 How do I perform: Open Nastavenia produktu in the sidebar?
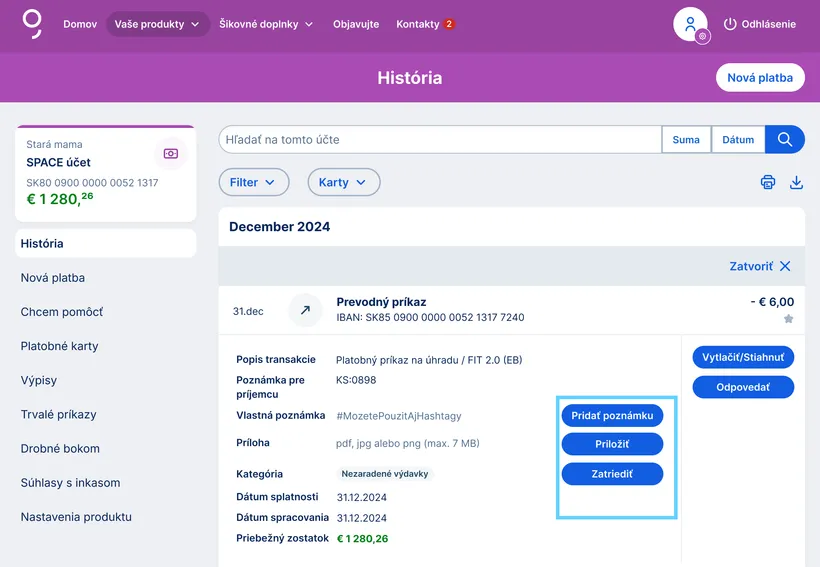click(76, 517)
